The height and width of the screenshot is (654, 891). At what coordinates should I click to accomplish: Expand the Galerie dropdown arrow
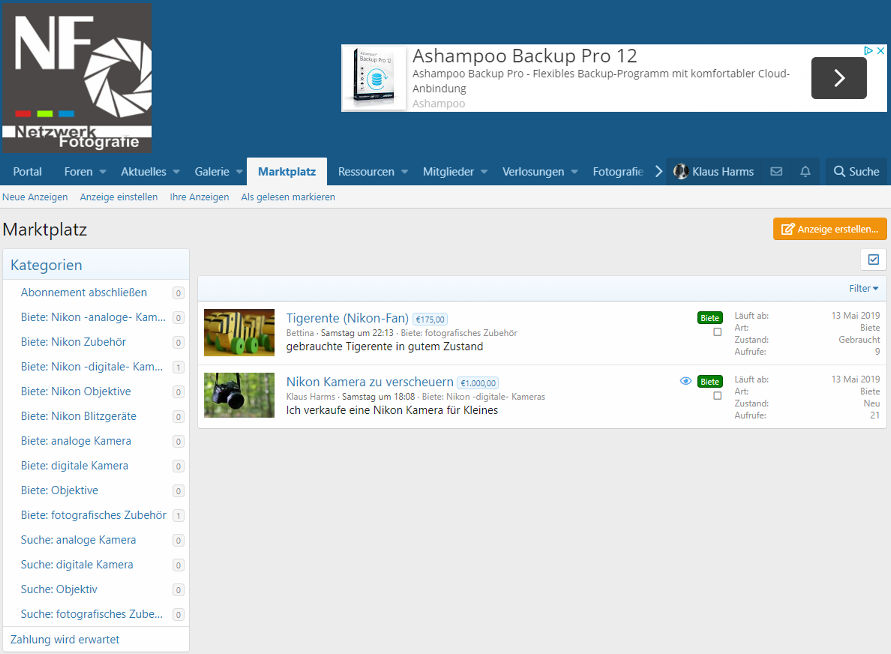coord(239,172)
